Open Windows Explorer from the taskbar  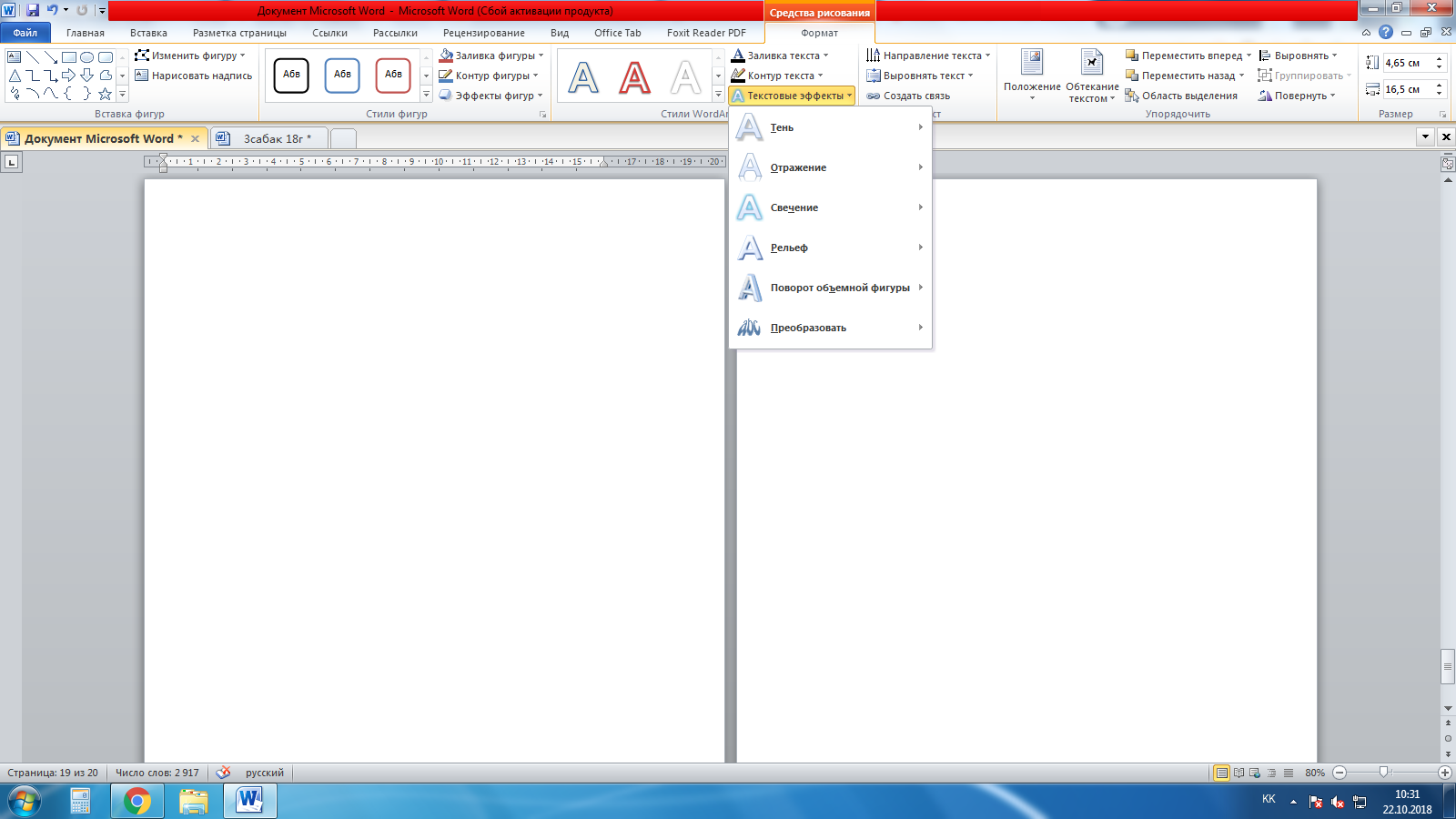(193, 801)
